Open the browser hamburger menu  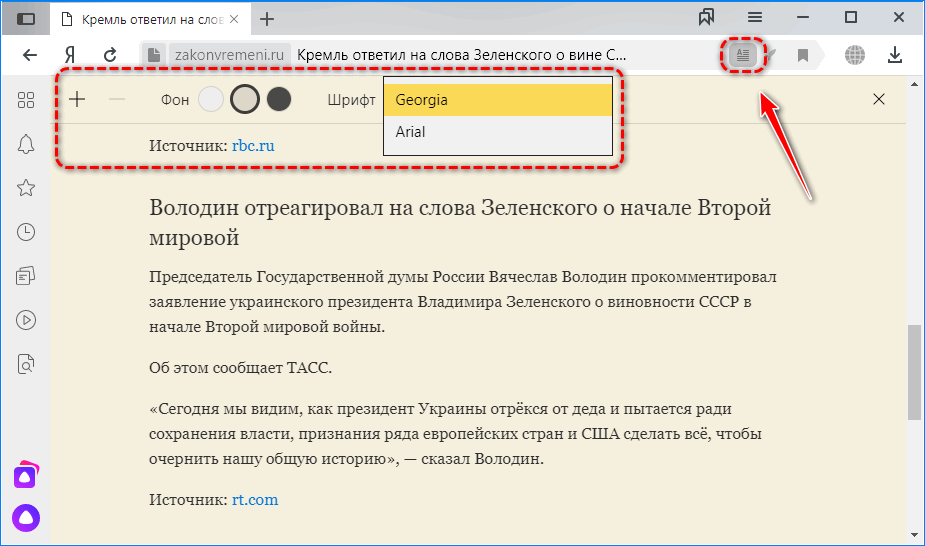pyautogui.click(x=755, y=18)
